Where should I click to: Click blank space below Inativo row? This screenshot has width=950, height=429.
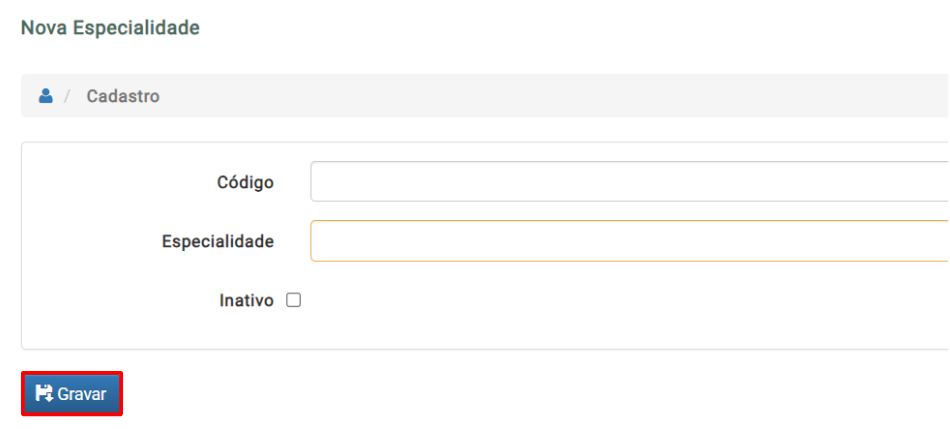pyautogui.click(x=485, y=330)
